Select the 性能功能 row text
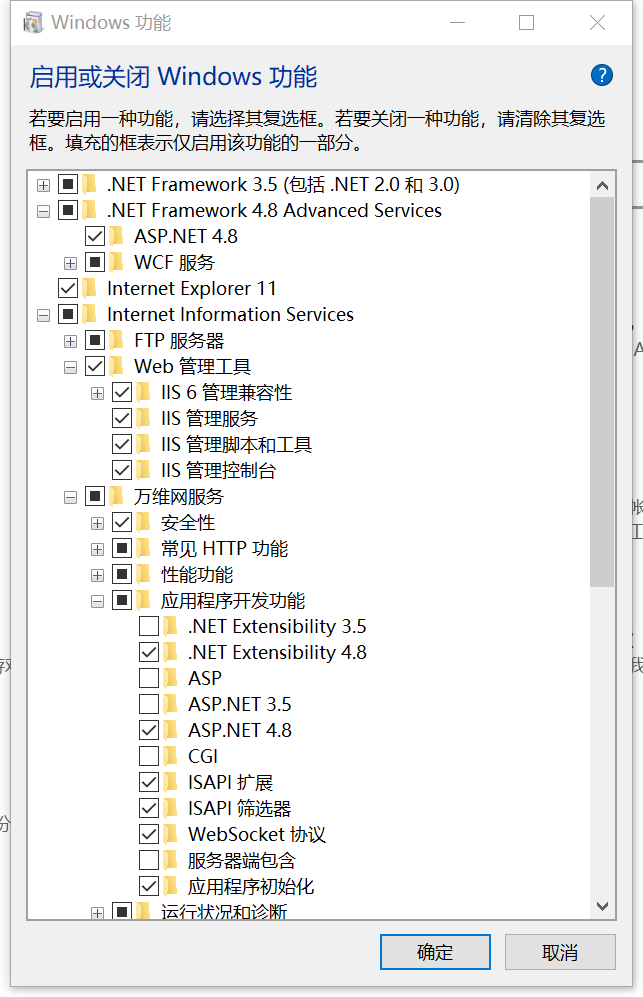This screenshot has height=997, width=643. point(197,574)
